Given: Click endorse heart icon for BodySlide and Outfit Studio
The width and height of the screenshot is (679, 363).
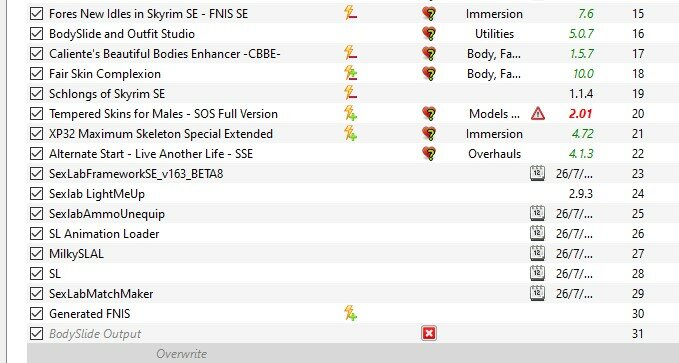Looking at the screenshot, I should [429, 34].
